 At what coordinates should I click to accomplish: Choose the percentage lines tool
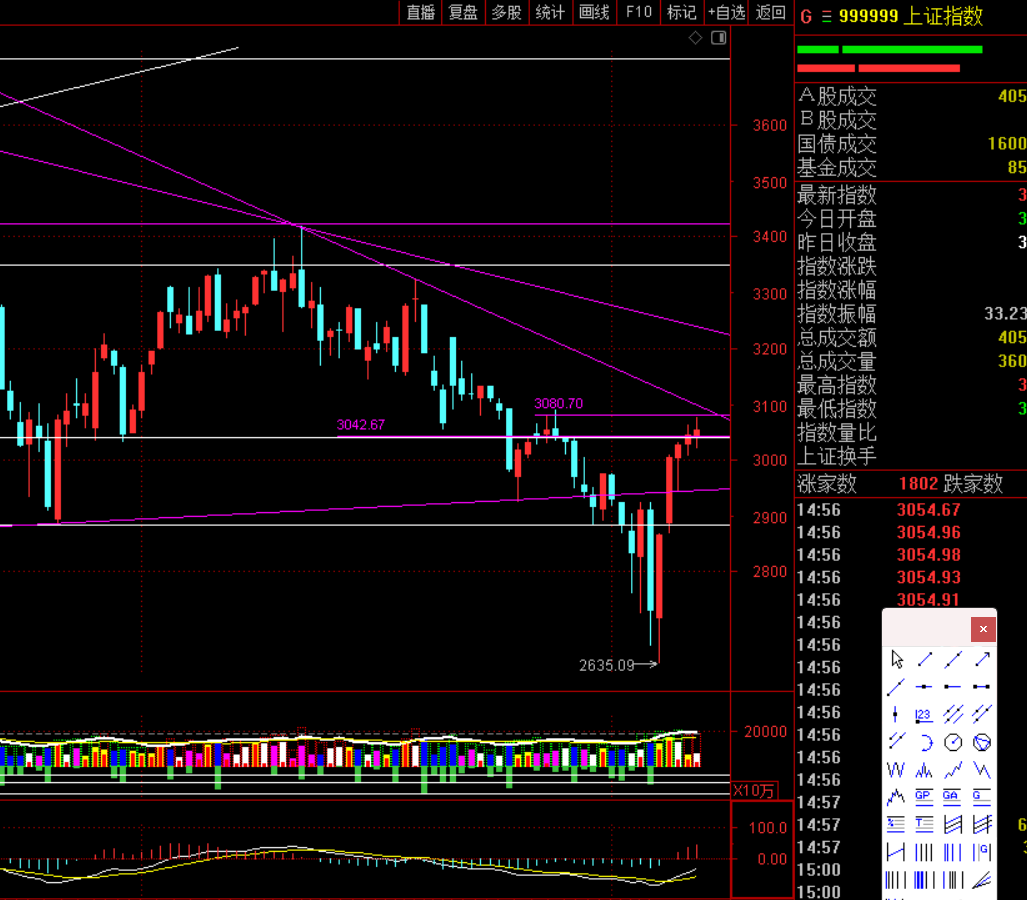click(895, 824)
